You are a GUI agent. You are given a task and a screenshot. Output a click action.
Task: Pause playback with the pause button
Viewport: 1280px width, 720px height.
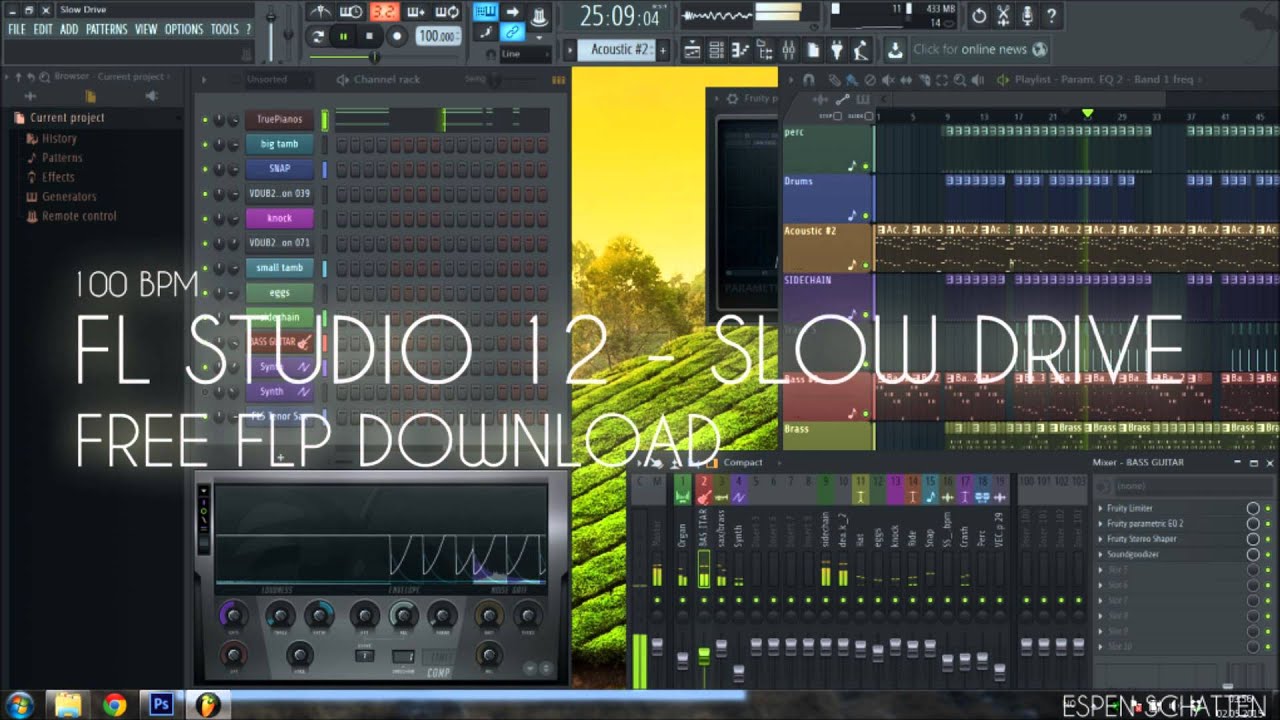(343, 36)
